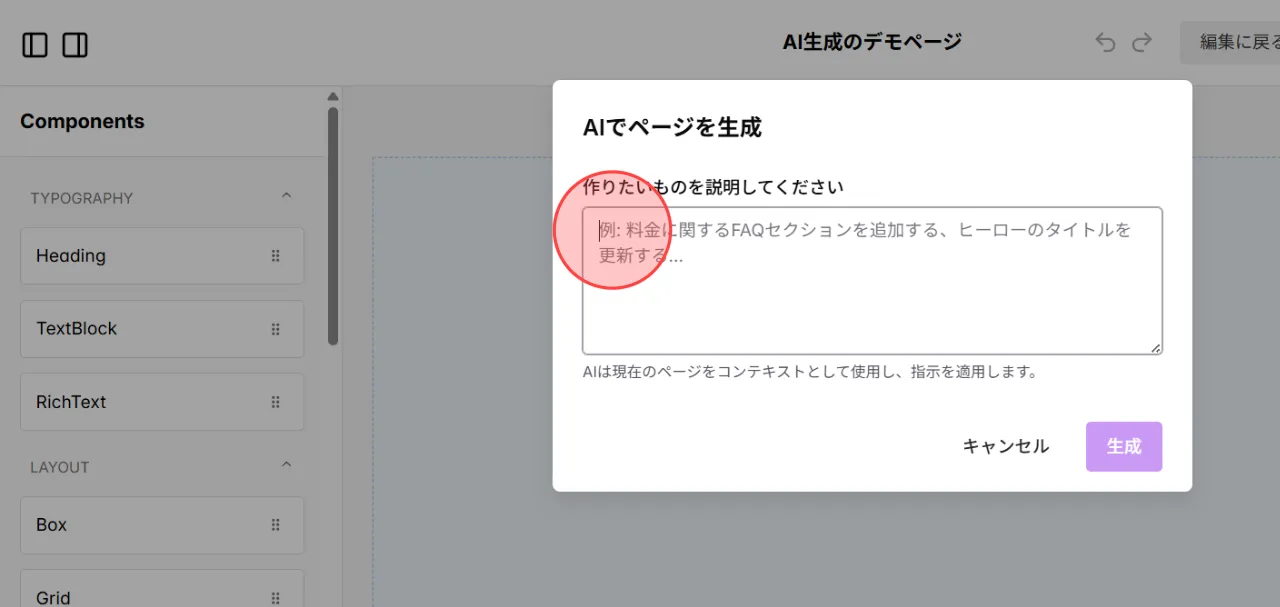The image size is (1280, 607).
Task: Click the drag handle on RichText
Action: (276, 402)
